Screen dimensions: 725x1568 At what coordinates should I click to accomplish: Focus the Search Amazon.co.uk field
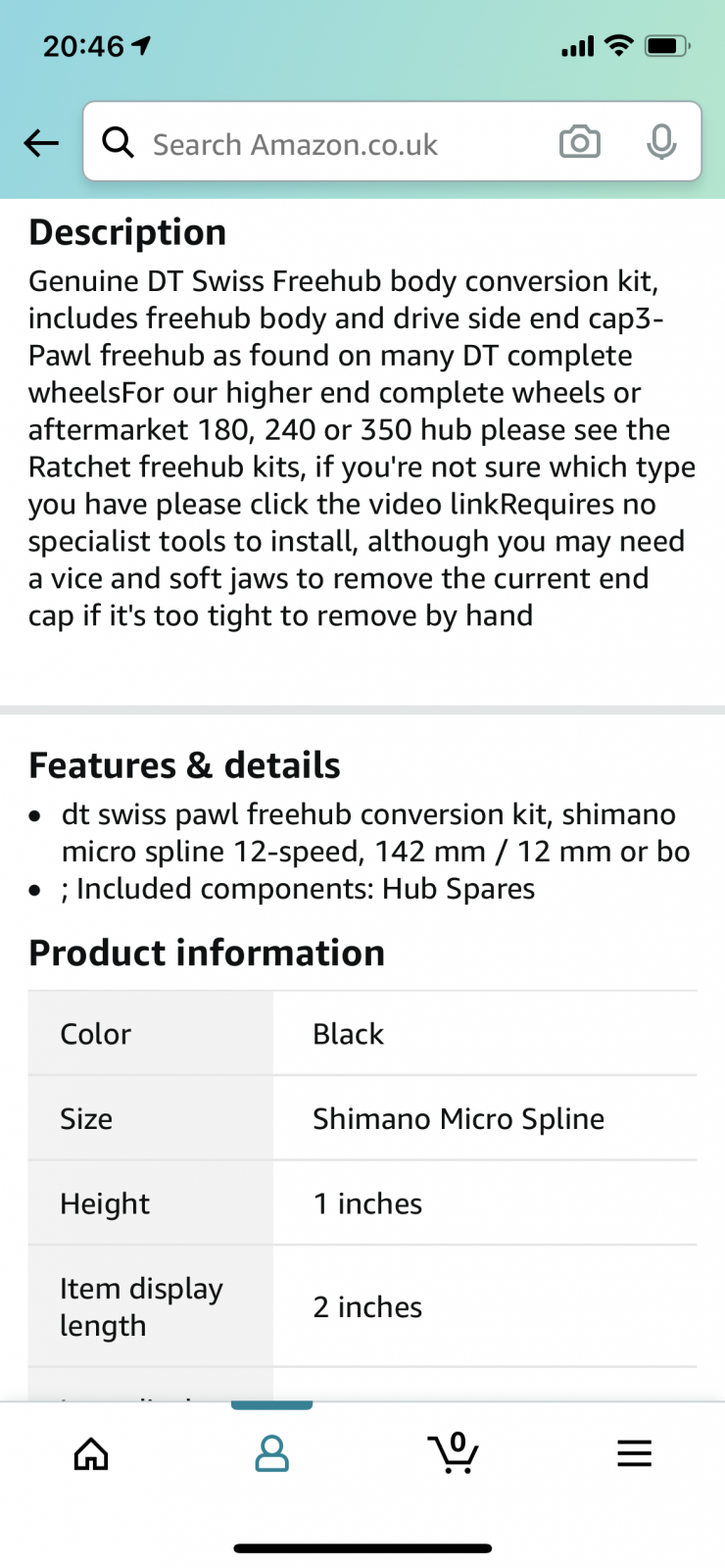tap(392, 142)
